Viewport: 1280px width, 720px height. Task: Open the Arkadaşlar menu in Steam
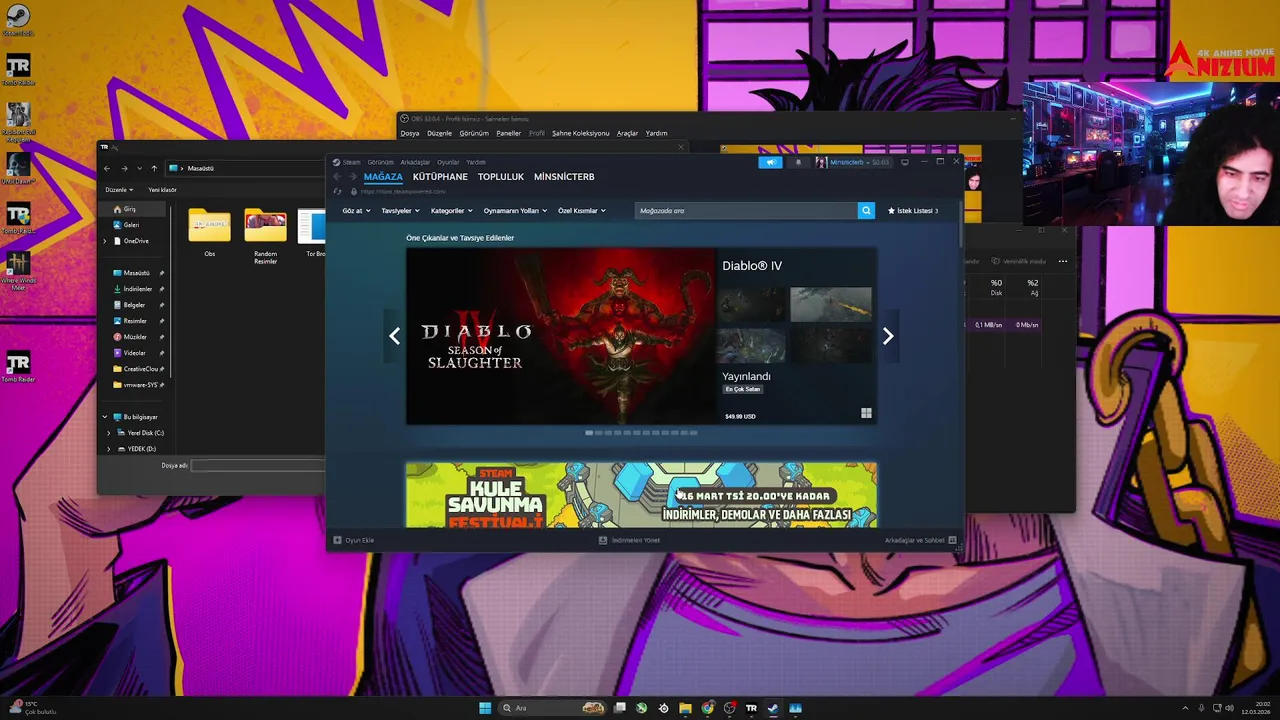coord(415,162)
